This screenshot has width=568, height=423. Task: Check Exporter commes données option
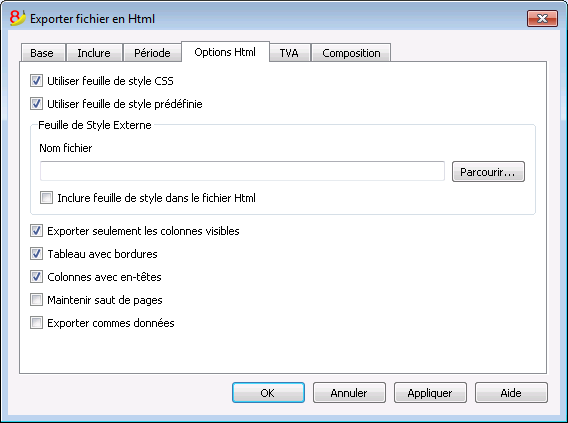pos(36,323)
